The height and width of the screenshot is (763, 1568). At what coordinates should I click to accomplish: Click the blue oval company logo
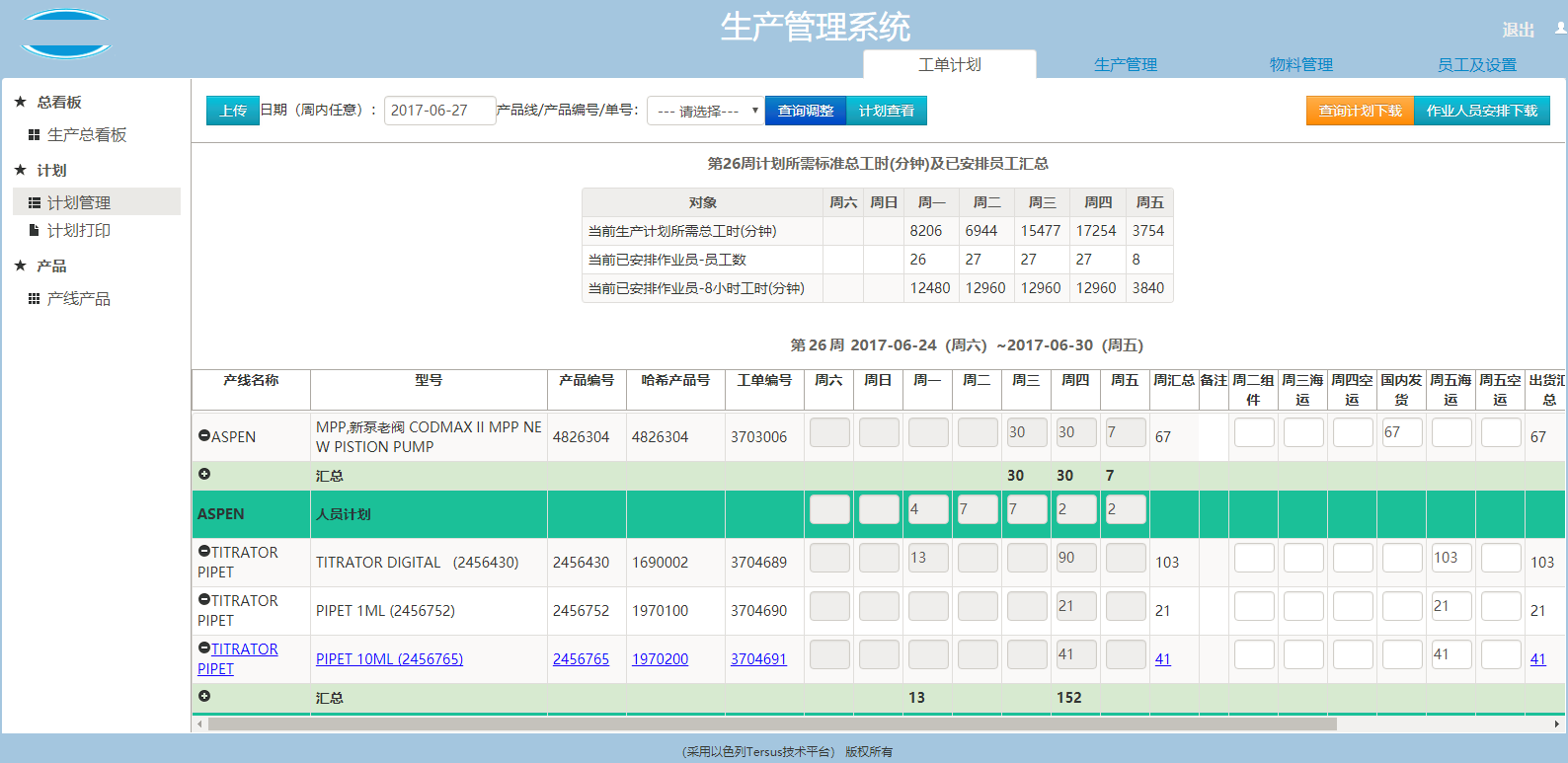coord(66,35)
